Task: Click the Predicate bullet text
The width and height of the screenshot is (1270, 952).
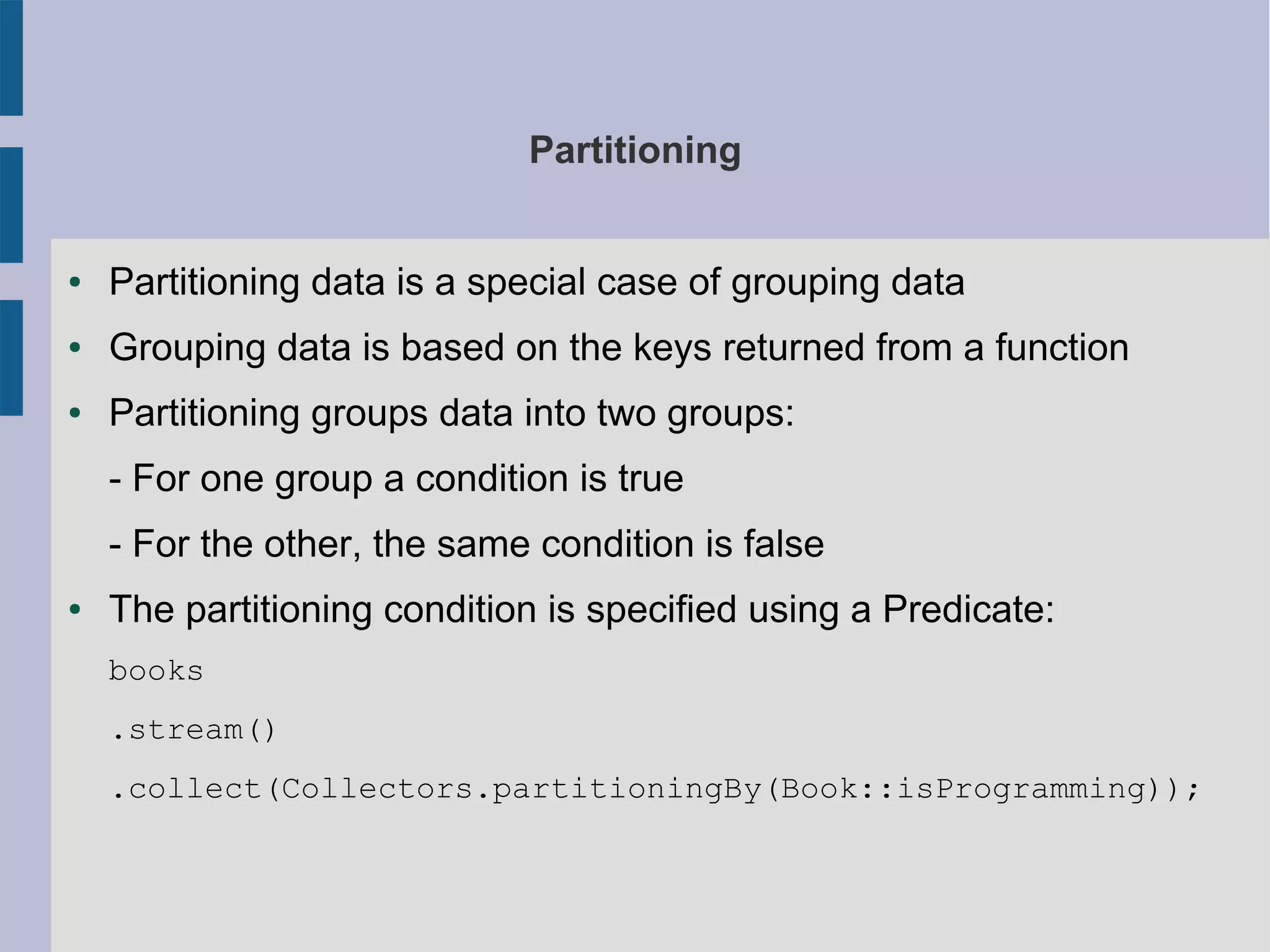Action: click(582, 609)
